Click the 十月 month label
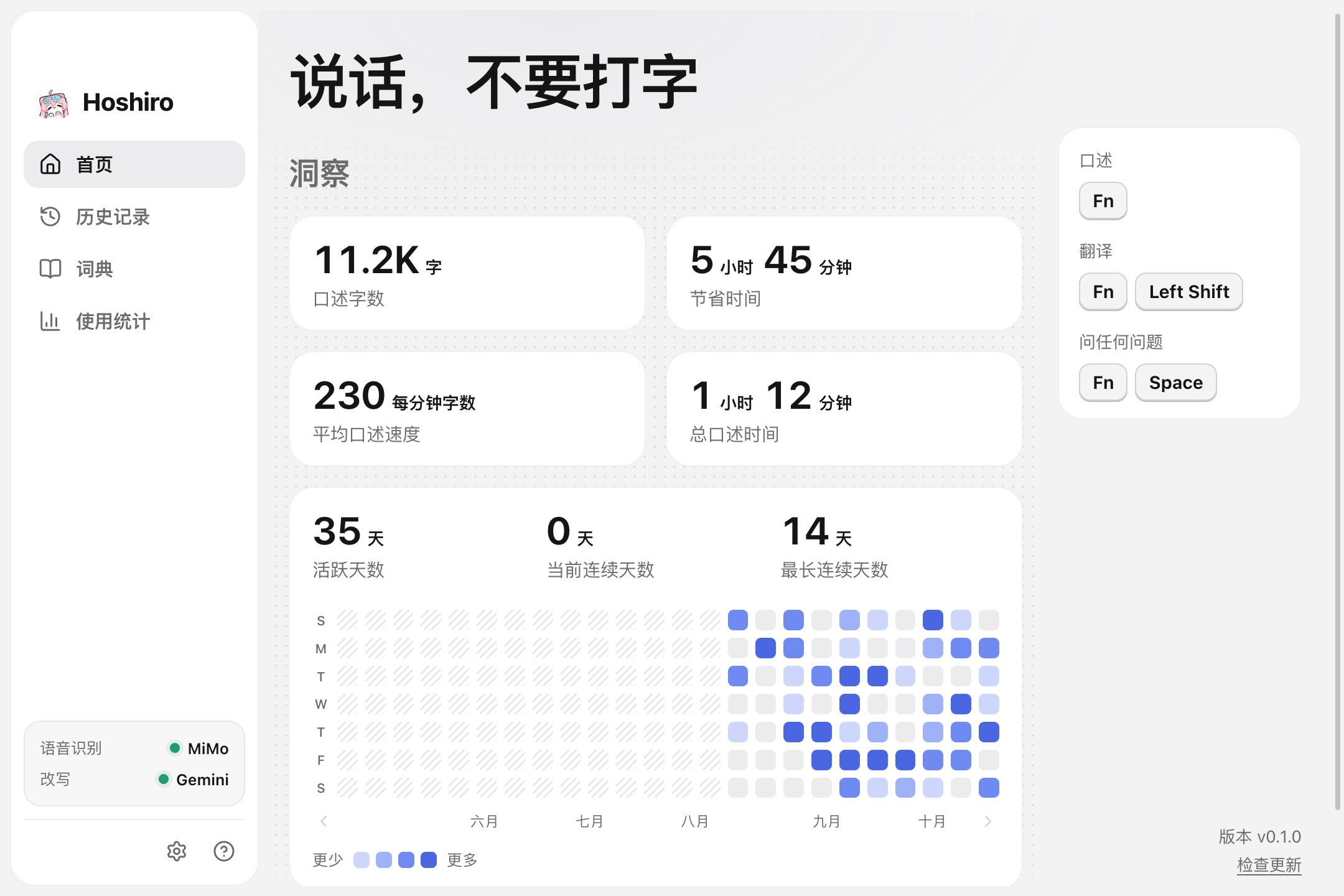The width and height of the screenshot is (1344, 896). tap(932, 821)
